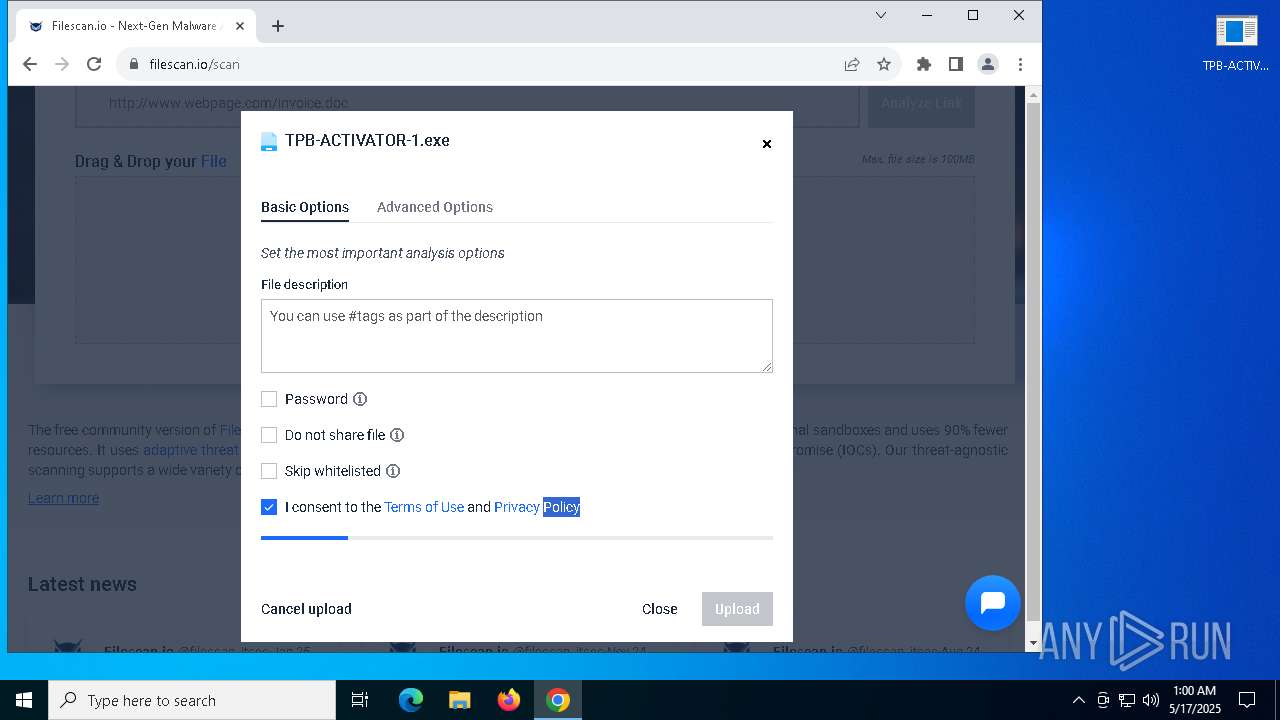Toggle Chrome side panel icon
The height and width of the screenshot is (720, 1280).
(x=956, y=64)
